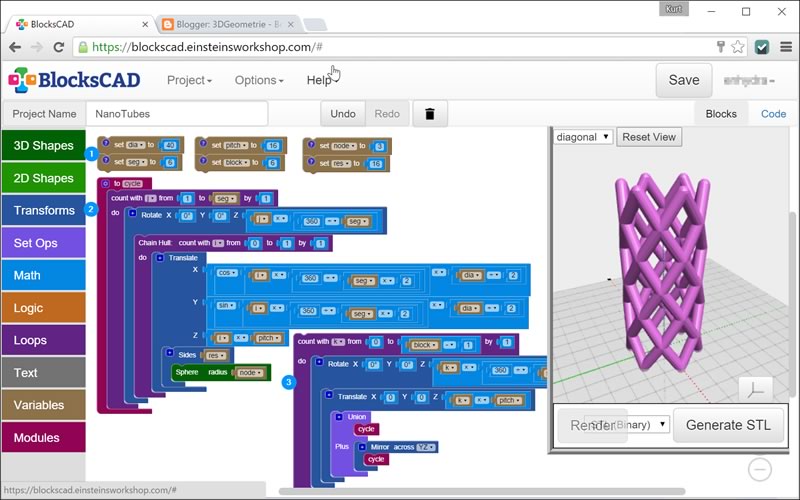Open the Project dropdown menu
This screenshot has height=500, width=800.
(189, 80)
